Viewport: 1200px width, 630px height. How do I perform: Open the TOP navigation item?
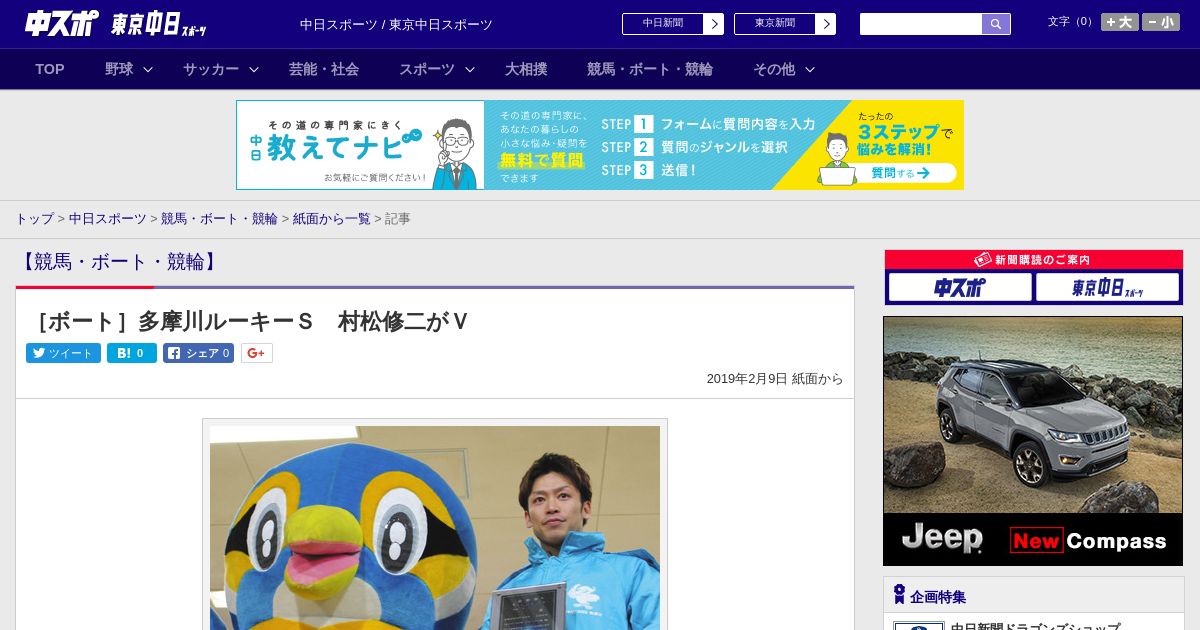[x=50, y=69]
